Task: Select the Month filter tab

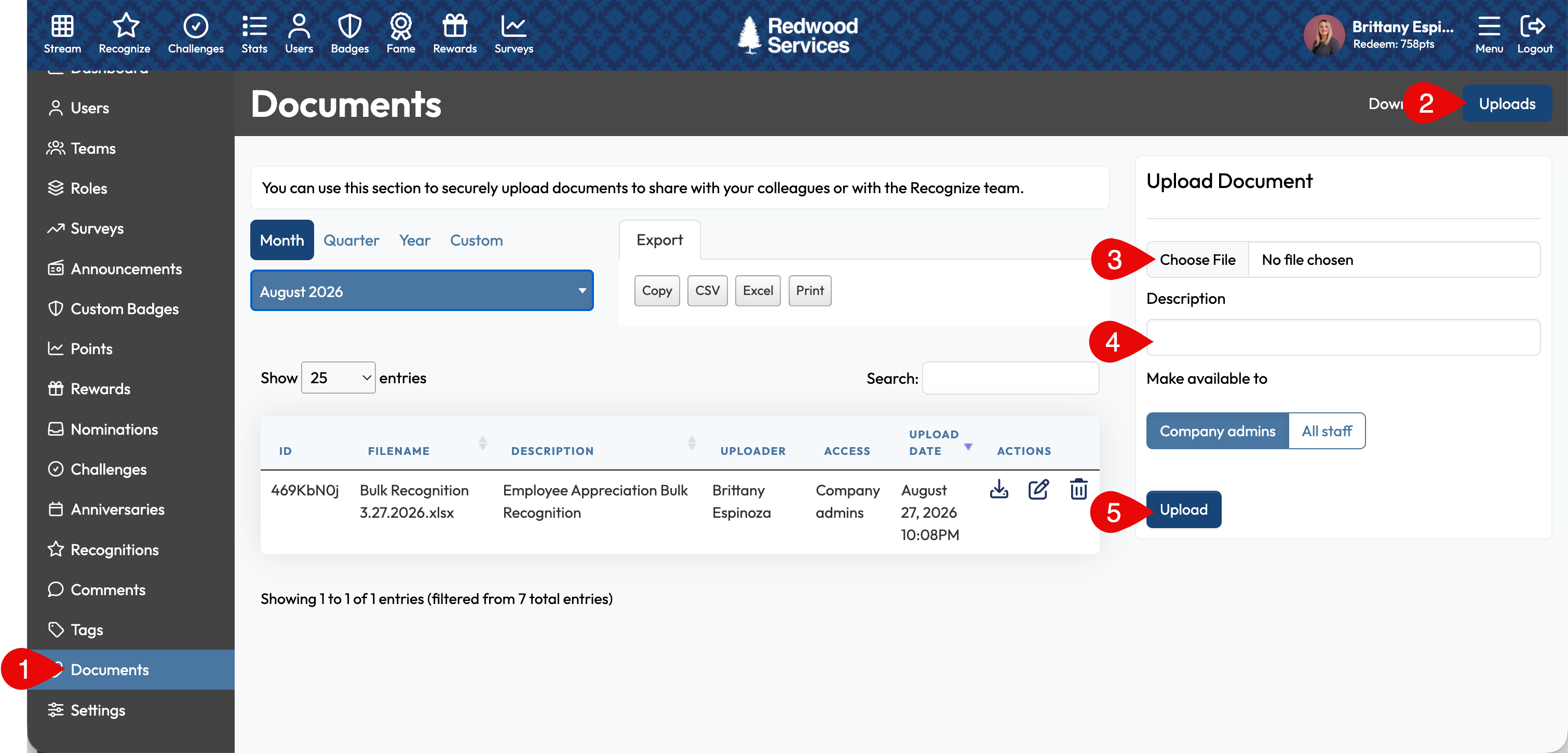Action: coord(282,240)
